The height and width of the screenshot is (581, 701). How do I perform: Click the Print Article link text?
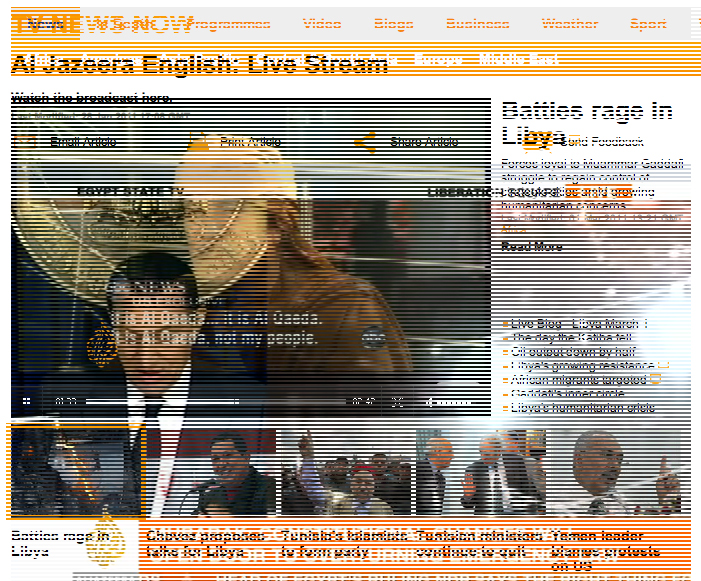tap(250, 142)
